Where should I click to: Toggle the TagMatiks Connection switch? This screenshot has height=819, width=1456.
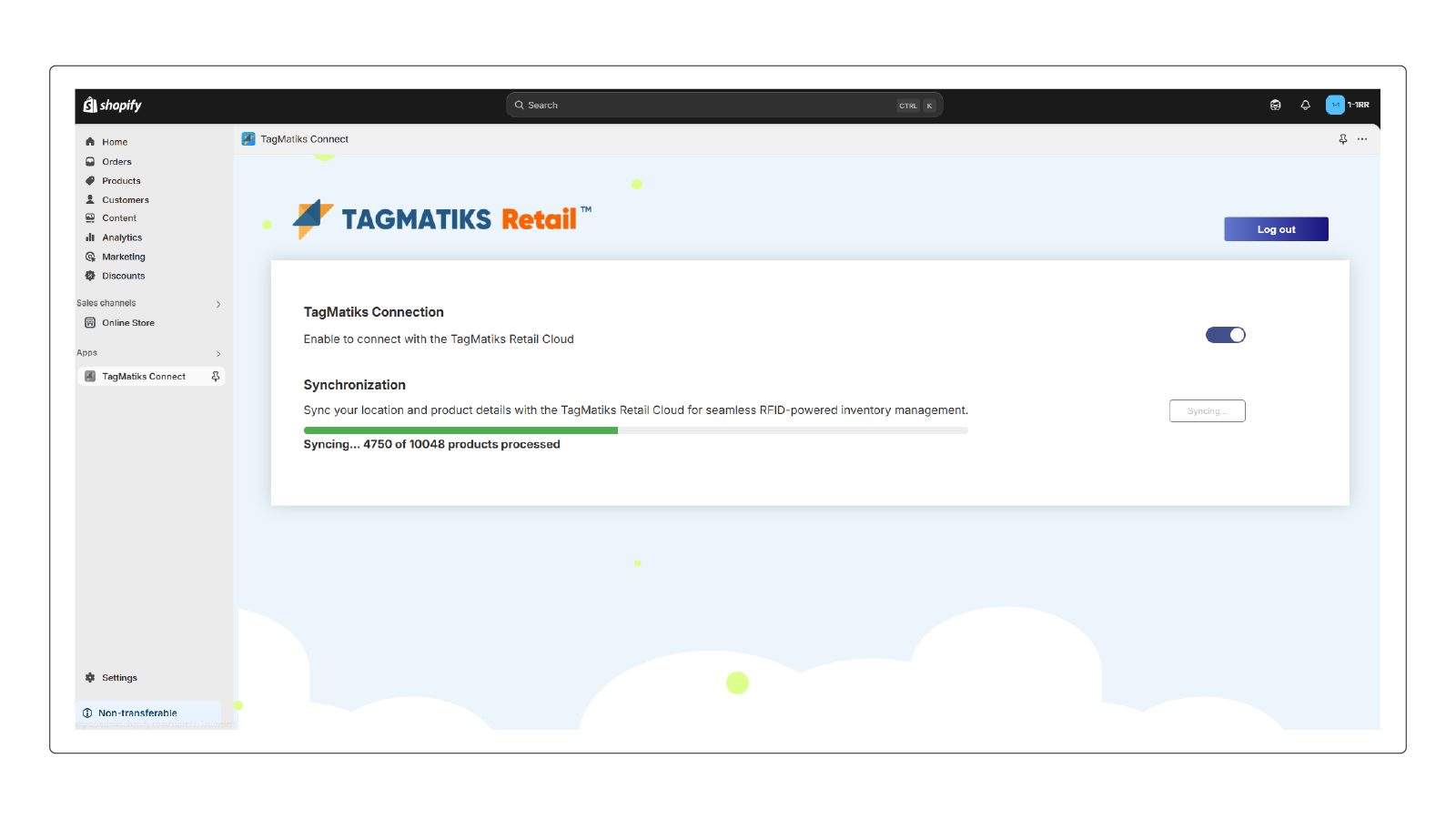click(x=1226, y=335)
